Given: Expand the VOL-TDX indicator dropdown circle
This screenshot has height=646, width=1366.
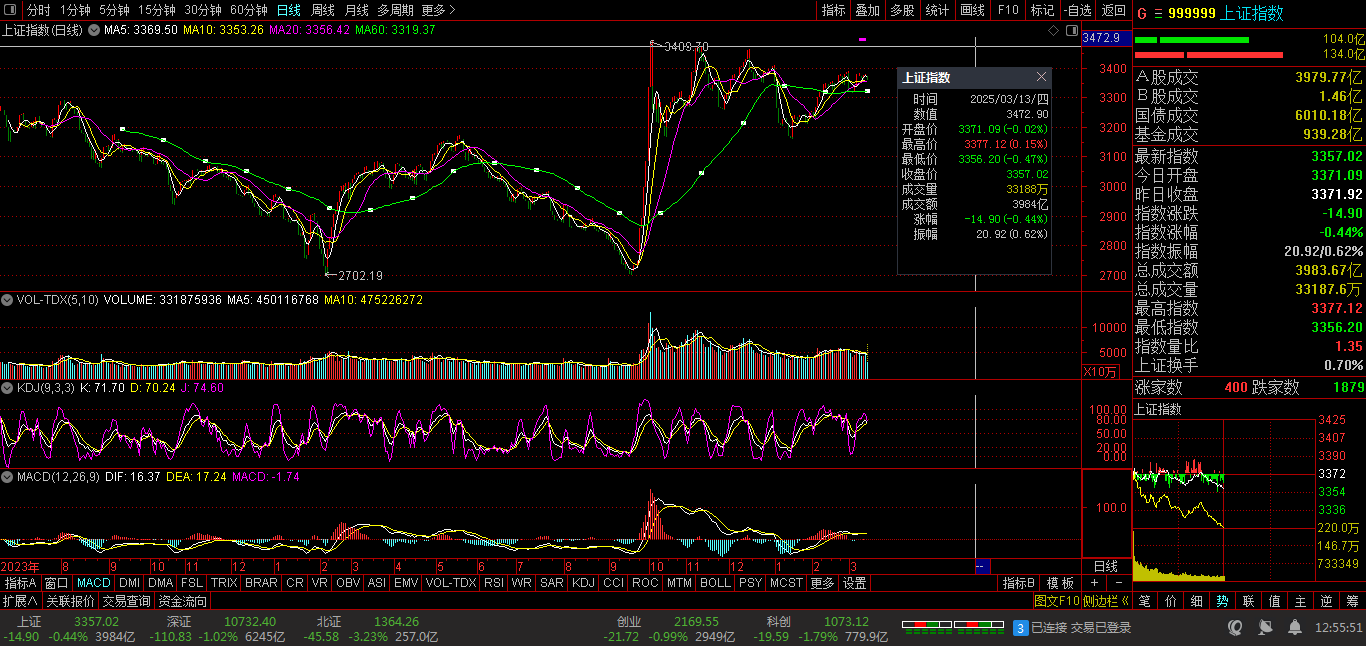Looking at the screenshot, I should 7,299.
